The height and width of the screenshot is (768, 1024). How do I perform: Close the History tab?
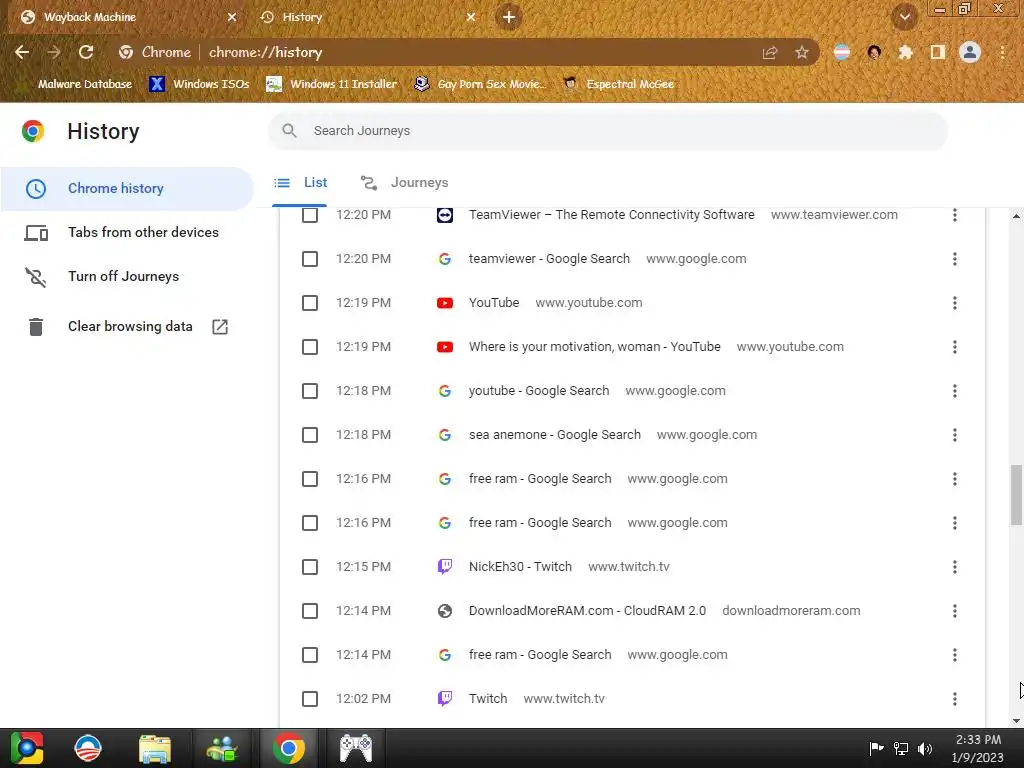point(471,17)
